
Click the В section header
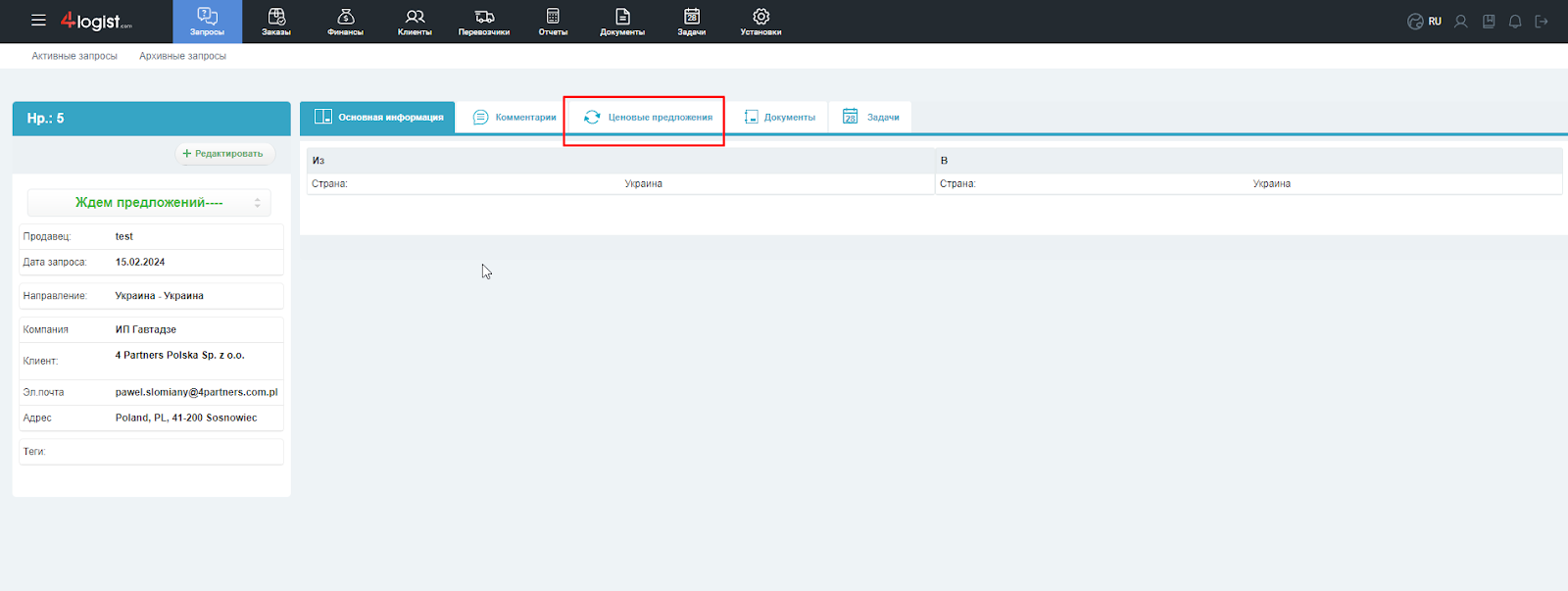1249,161
